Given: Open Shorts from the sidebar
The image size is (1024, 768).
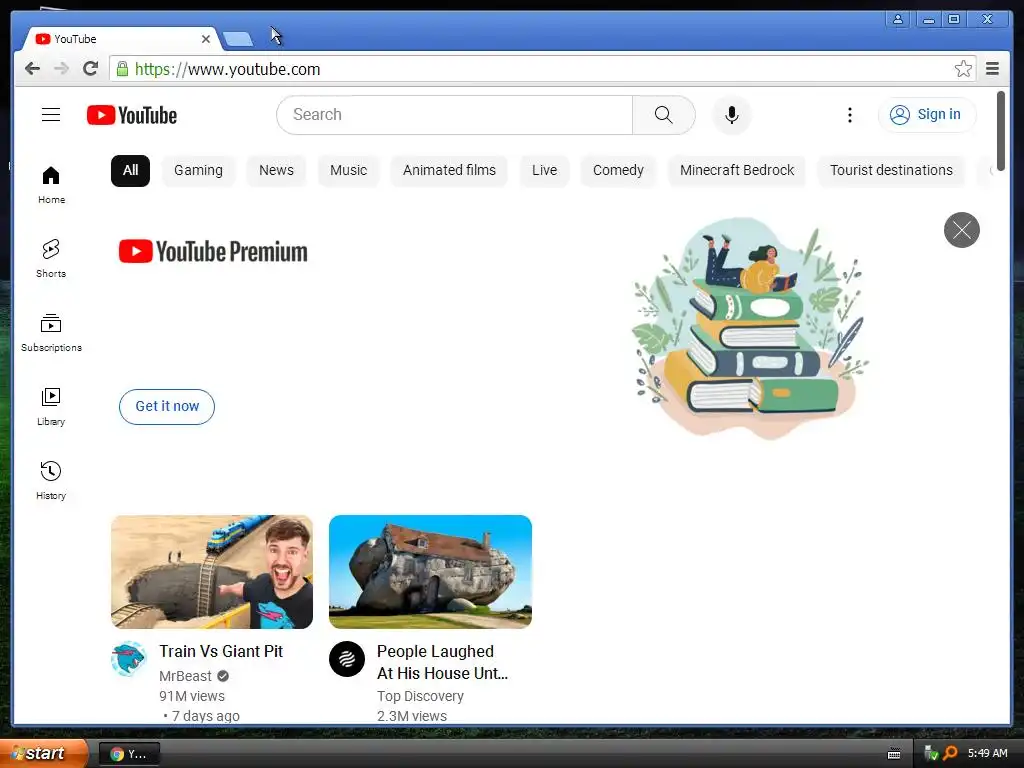Looking at the screenshot, I should (x=51, y=259).
